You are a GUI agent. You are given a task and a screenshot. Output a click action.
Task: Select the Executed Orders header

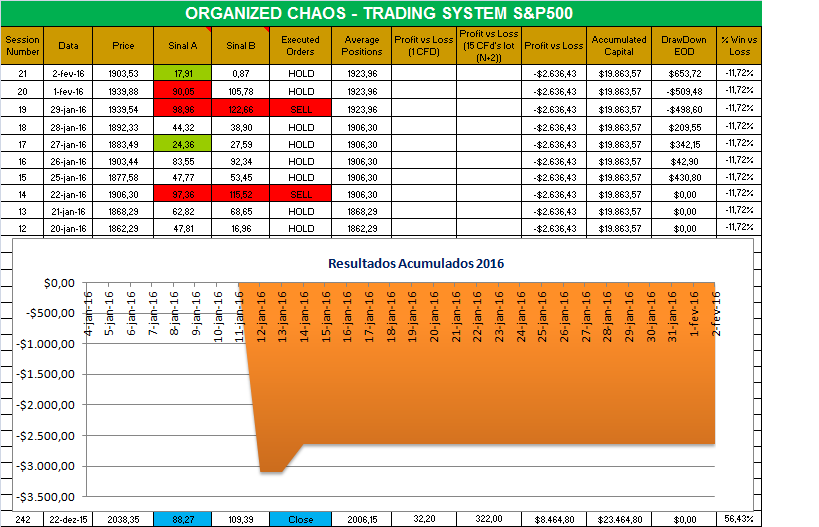click(x=300, y=45)
